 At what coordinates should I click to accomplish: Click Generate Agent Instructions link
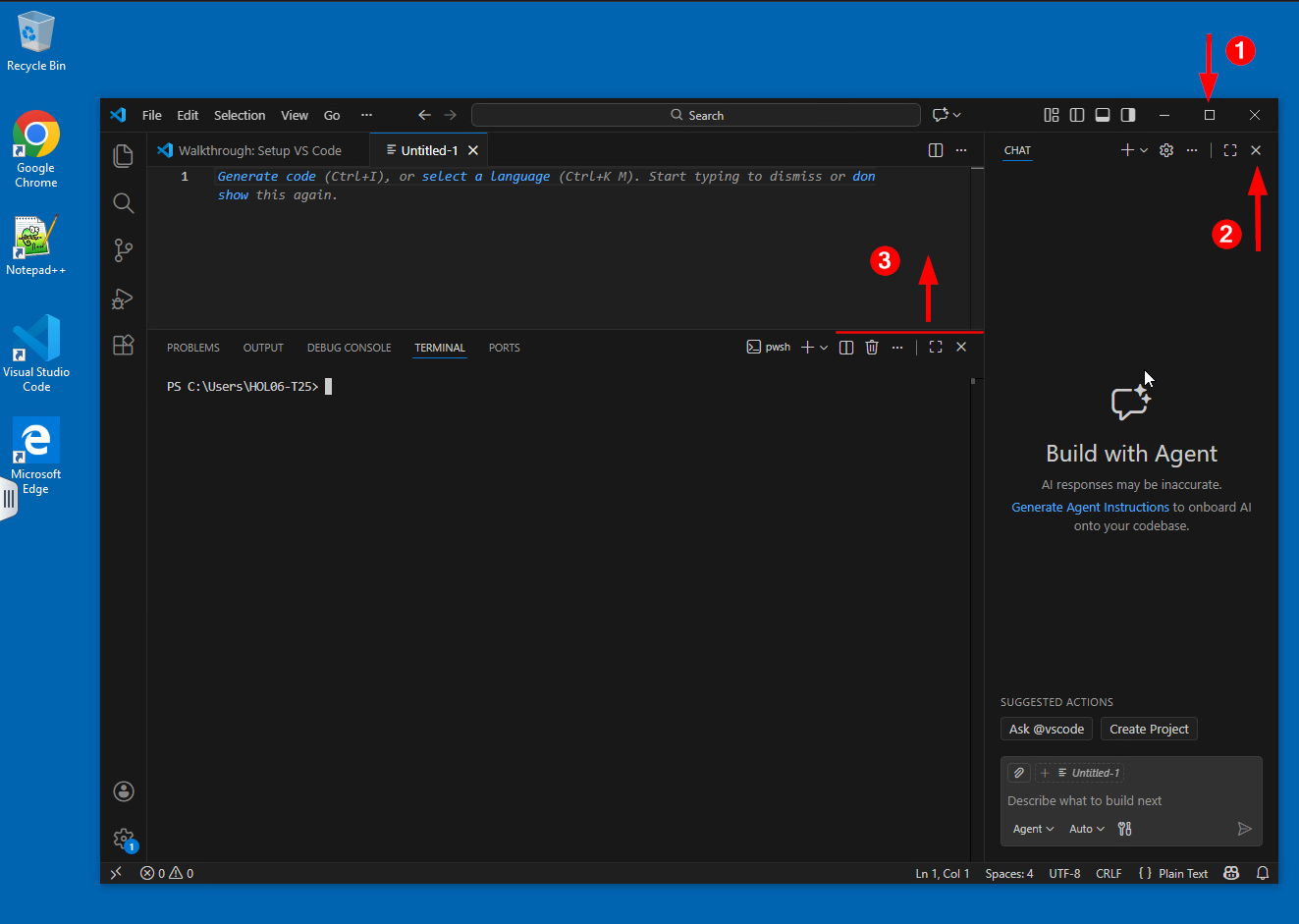click(1090, 507)
